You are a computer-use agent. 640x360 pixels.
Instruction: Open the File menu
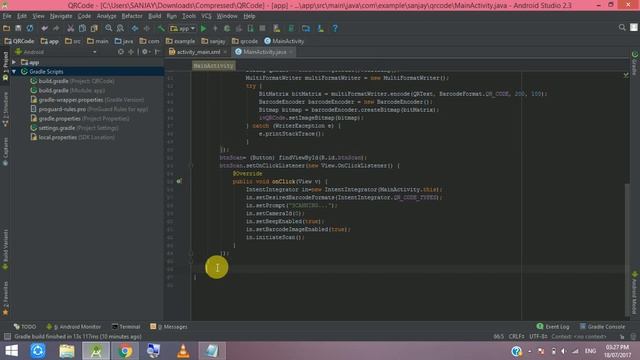click(7, 16)
